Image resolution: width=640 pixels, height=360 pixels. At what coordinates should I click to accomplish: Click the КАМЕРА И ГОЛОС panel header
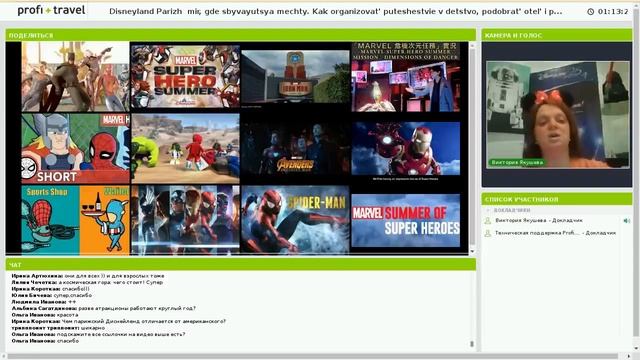(557, 36)
